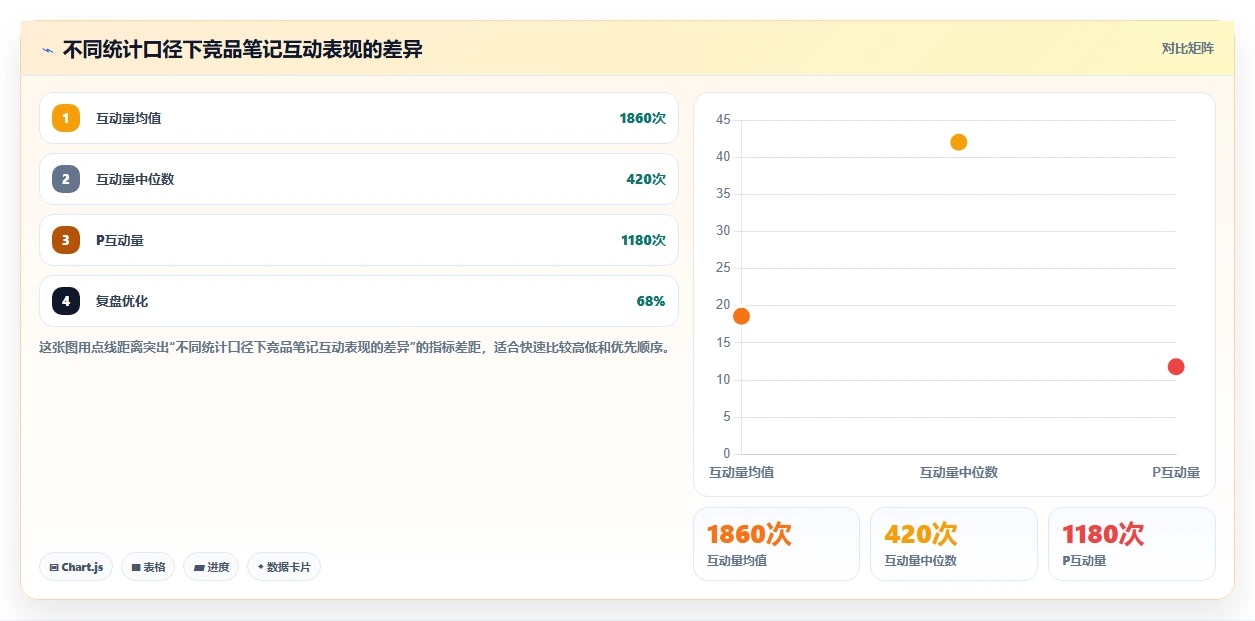The height and width of the screenshot is (621, 1255).
Task: Click the 互动量均值 x-axis label
Action: 741,472
